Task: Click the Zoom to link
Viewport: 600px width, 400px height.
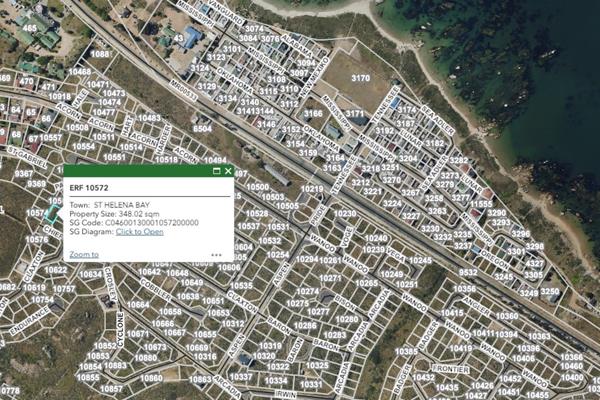Action: click(x=84, y=255)
